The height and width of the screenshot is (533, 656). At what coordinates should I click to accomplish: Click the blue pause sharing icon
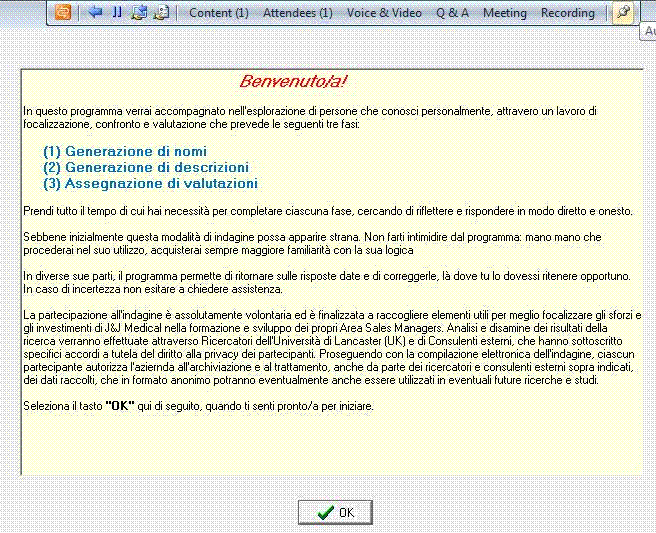(117, 13)
